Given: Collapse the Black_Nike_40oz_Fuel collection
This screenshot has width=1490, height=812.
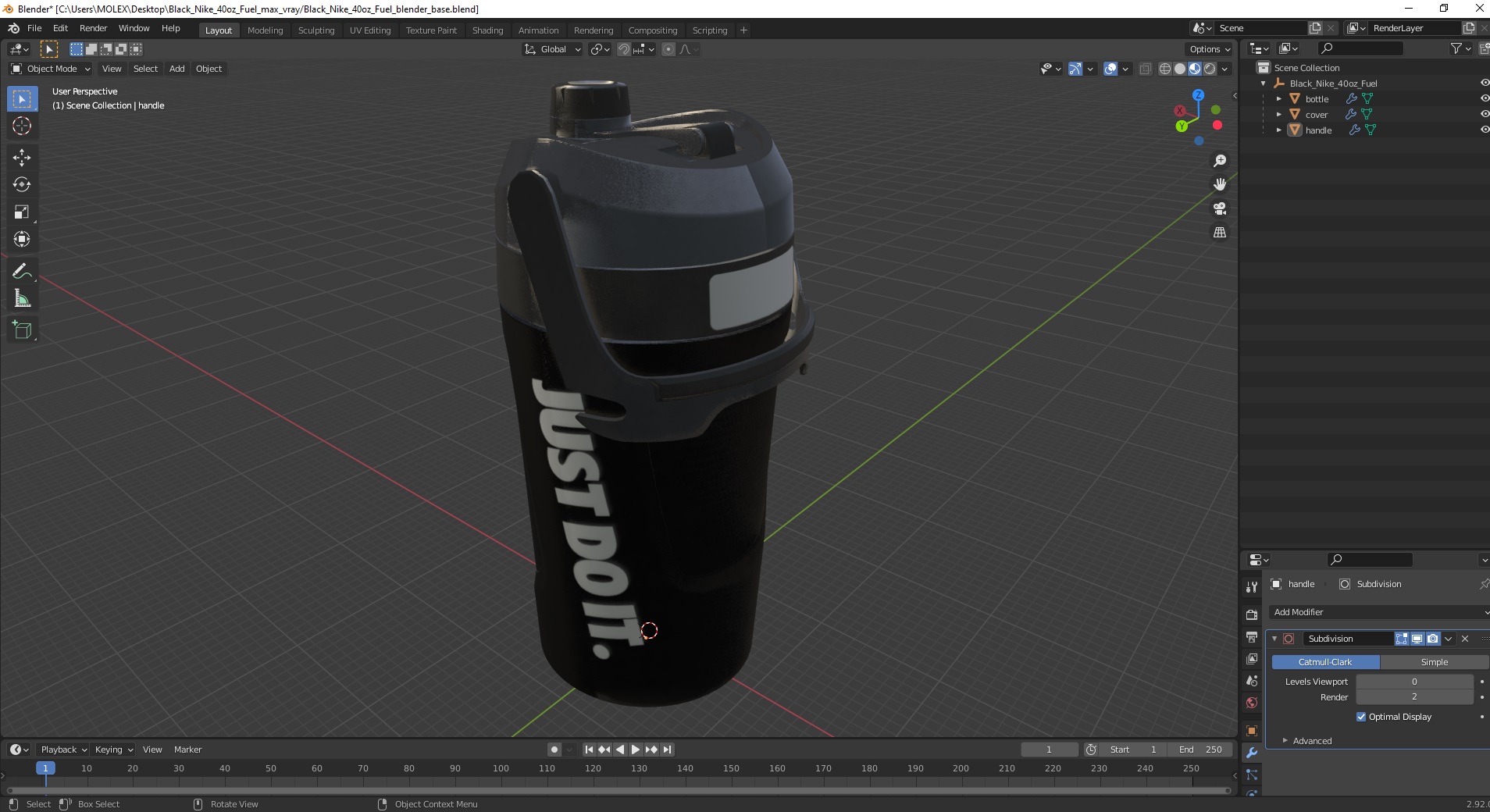Looking at the screenshot, I should (1264, 83).
